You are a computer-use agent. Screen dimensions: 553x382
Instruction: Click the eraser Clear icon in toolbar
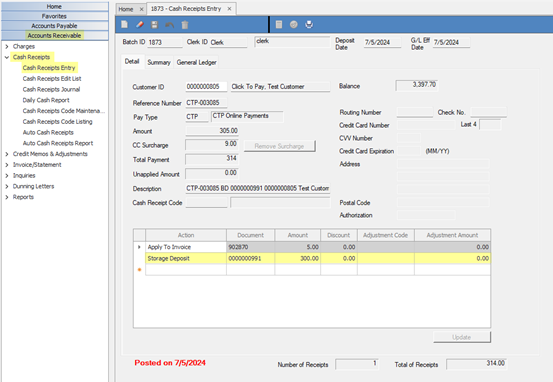(x=140, y=24)
